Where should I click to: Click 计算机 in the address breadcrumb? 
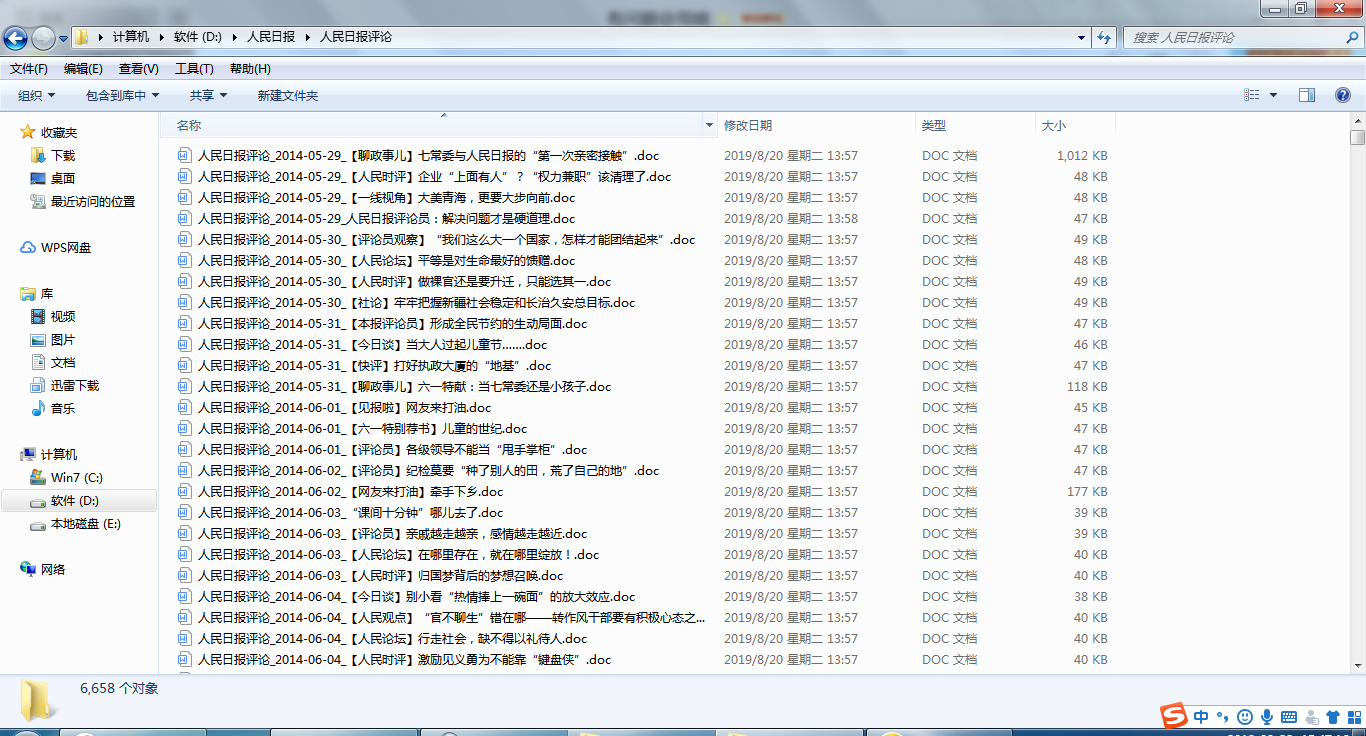tap(131, 37)
